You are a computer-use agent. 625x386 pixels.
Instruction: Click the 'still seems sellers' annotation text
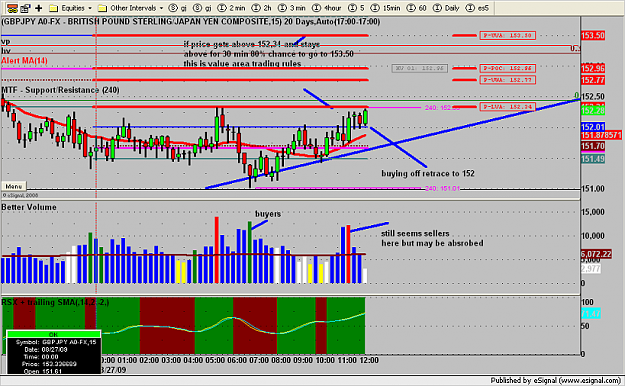[415, 234]
